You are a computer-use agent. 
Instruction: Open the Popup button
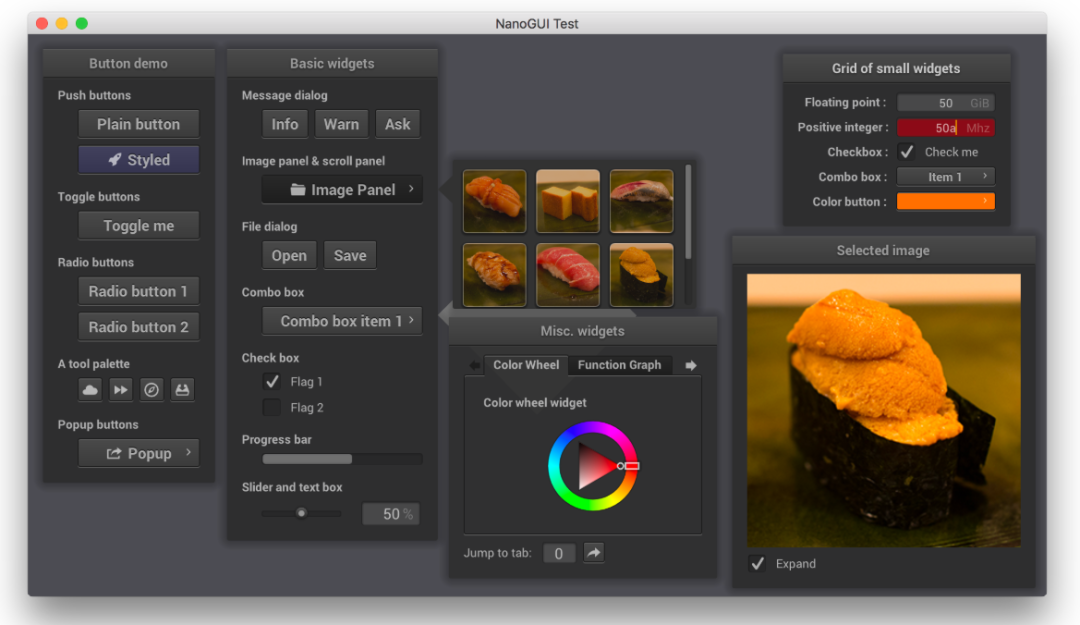138,453
